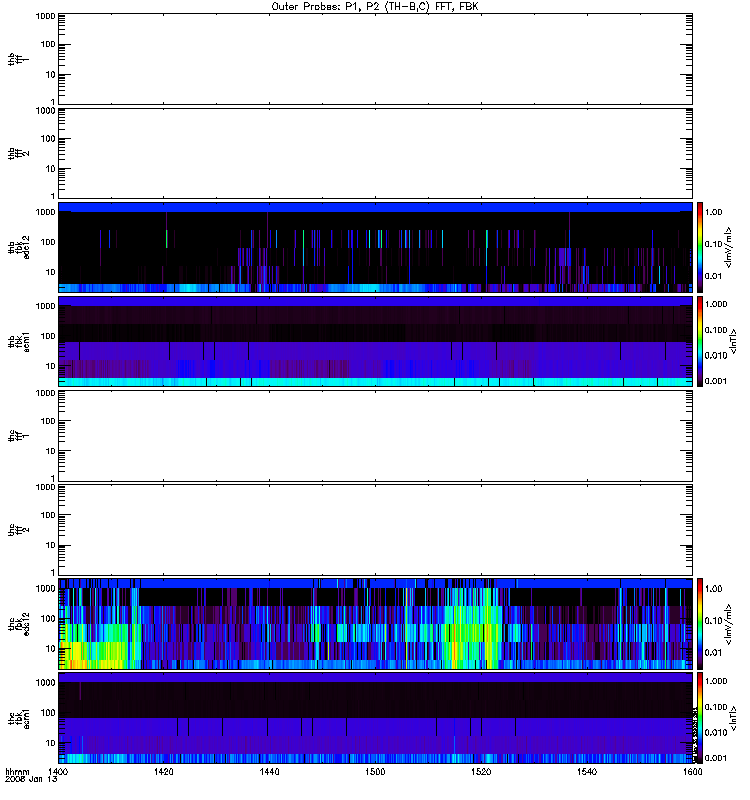Click inside the thc fbk edc12 spectrogram
The image size is (750, 800).
[x=375, y=624]
